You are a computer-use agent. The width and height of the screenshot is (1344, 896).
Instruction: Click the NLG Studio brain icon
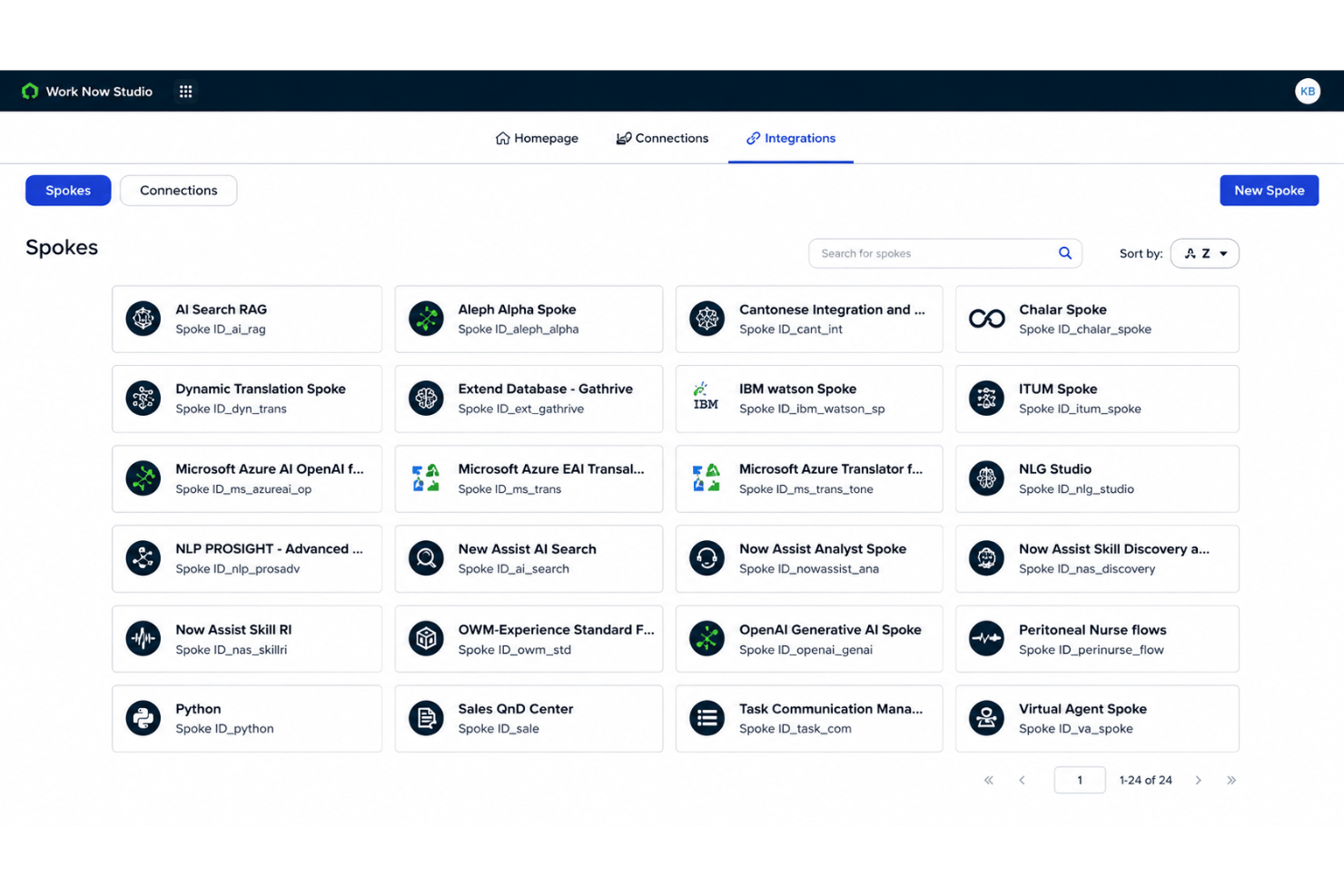pos(986,478)
